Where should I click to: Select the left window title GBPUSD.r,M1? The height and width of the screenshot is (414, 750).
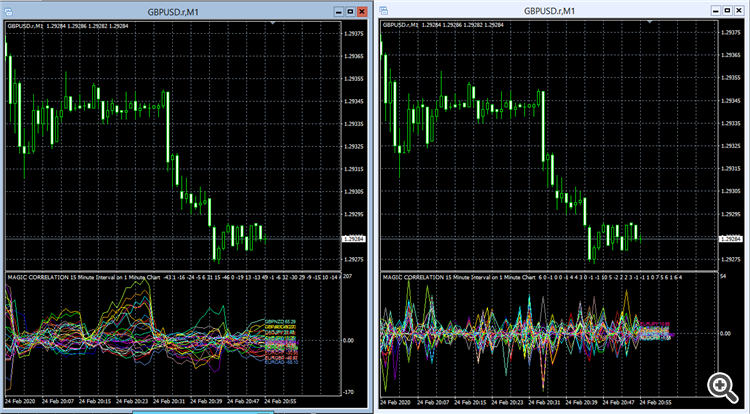tap(174, 11)
